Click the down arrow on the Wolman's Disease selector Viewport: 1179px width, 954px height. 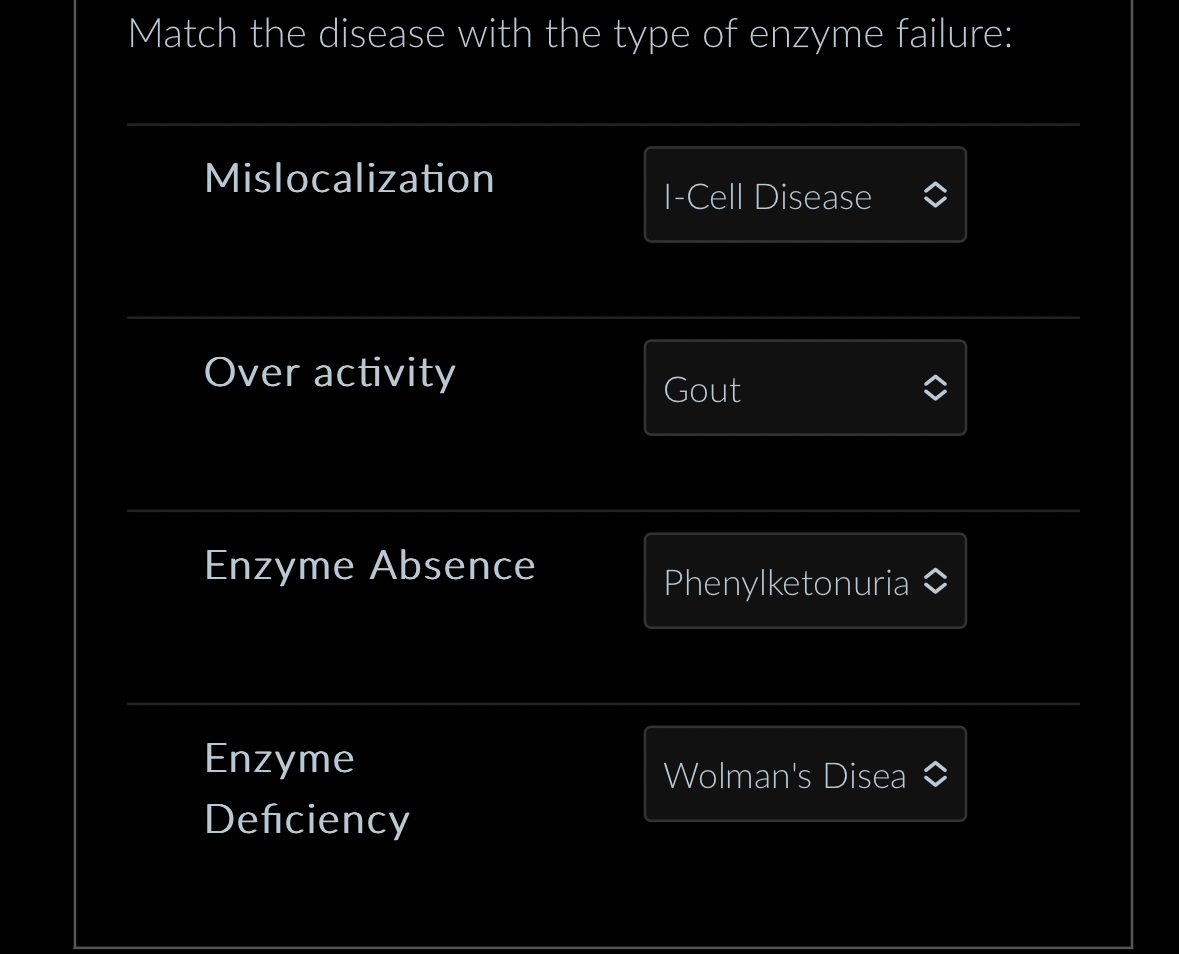point(935,780)
